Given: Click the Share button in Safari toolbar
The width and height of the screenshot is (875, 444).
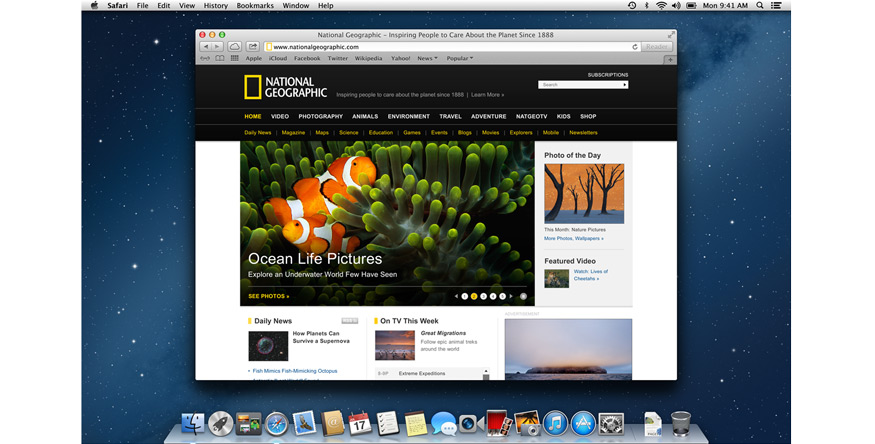Looking at the screenshot, I should tap(253, 47).
